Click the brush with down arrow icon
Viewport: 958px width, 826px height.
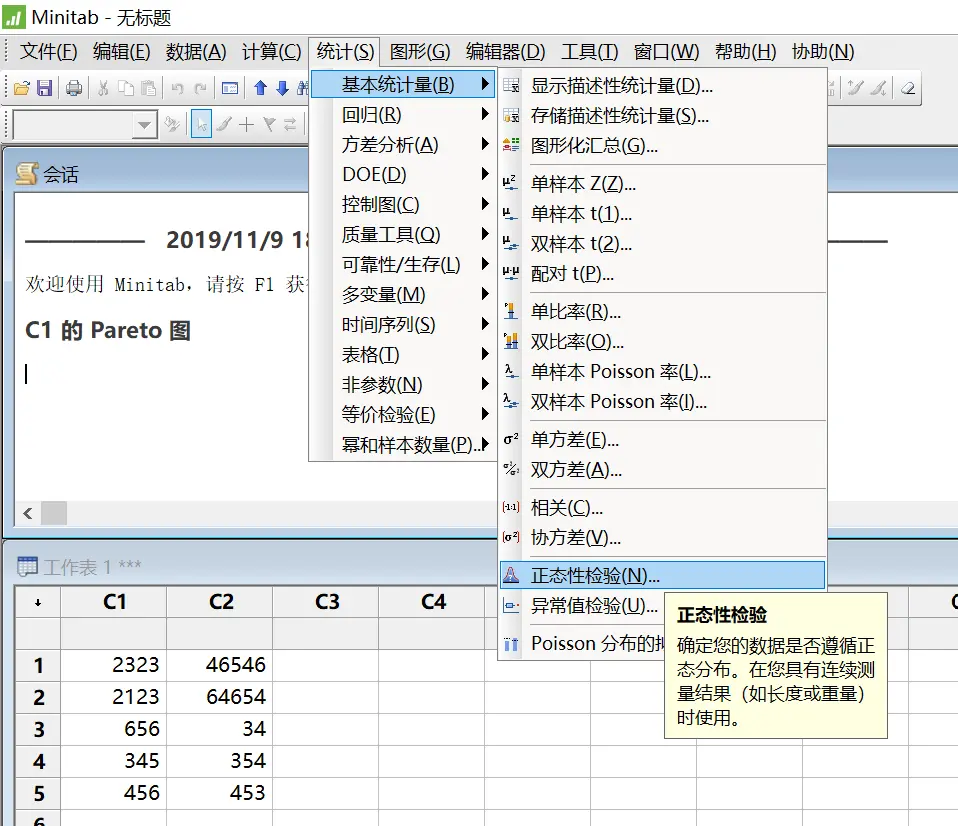[879, 89]
